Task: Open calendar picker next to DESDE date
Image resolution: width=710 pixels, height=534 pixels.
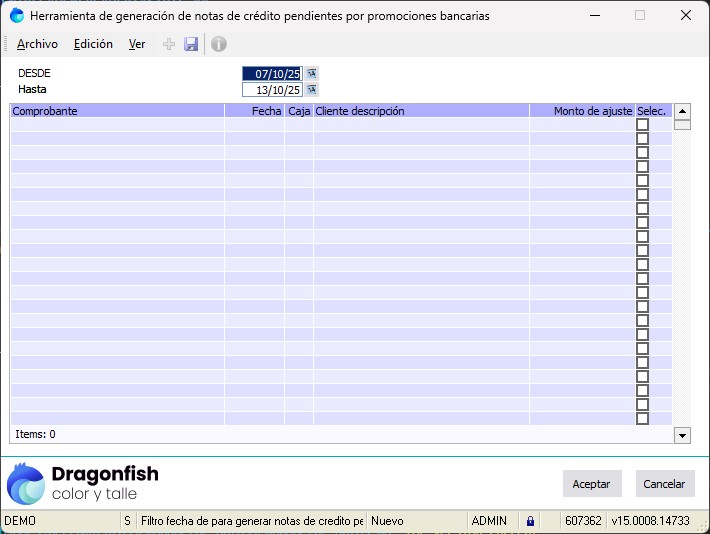Action: coord(311,73)
